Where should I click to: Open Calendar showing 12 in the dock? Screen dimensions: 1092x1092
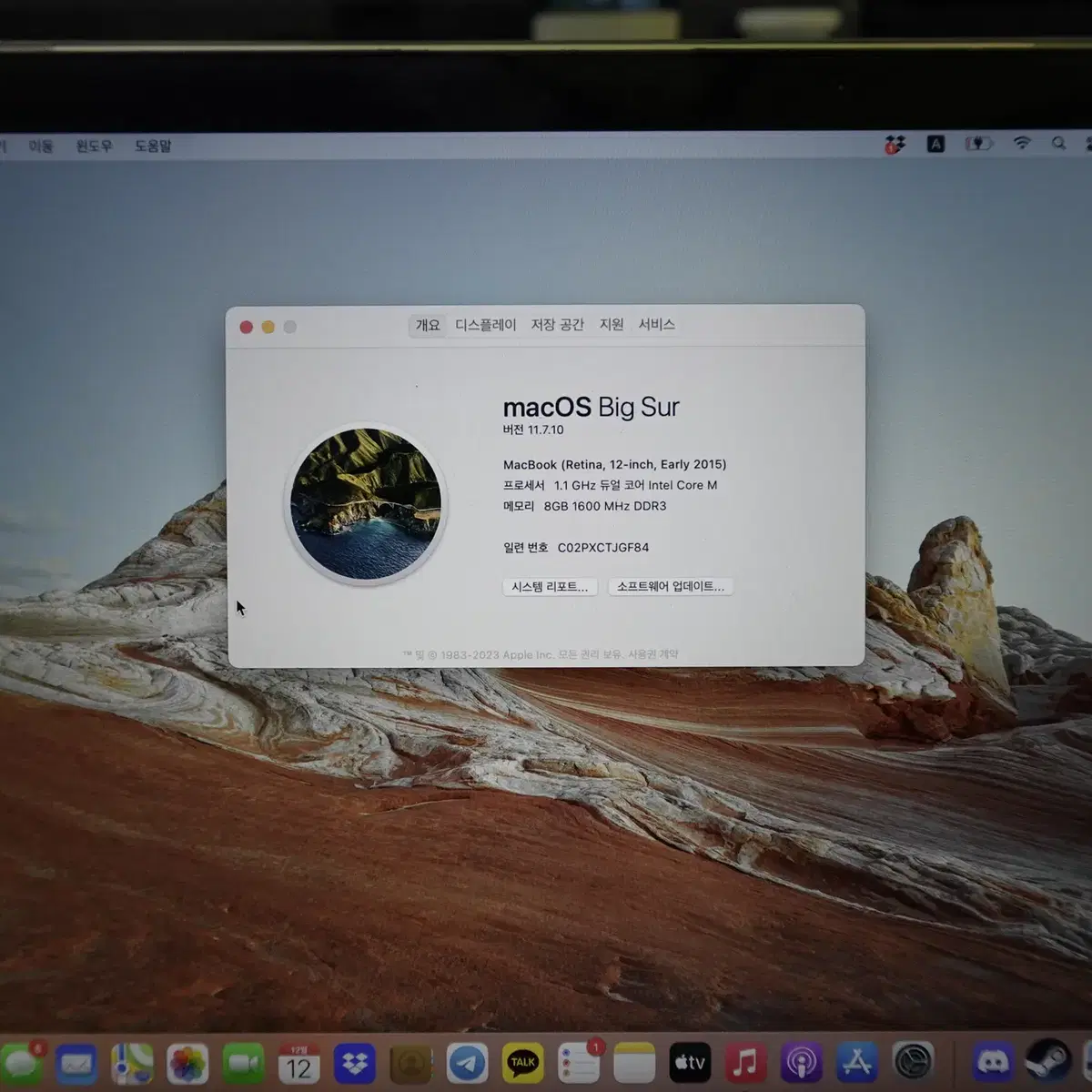(298, 1063)
